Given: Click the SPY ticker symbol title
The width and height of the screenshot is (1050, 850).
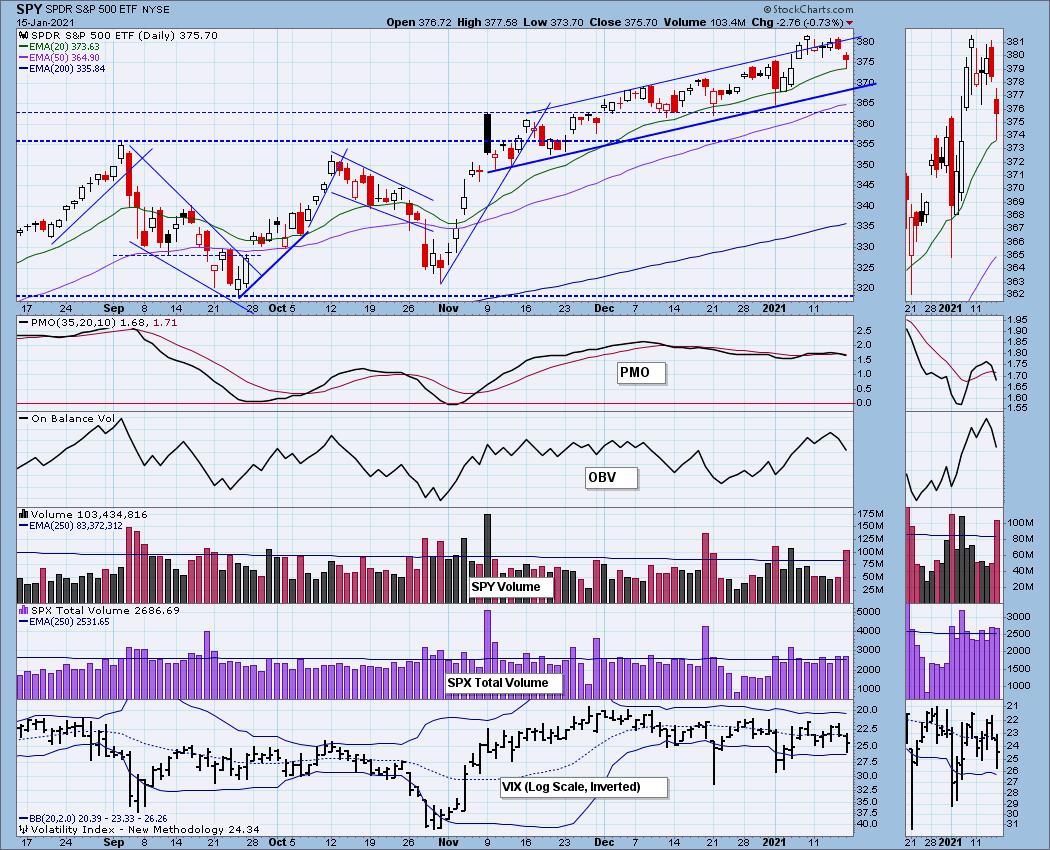Looking at the screenshot, I should [x=27, y=9].
